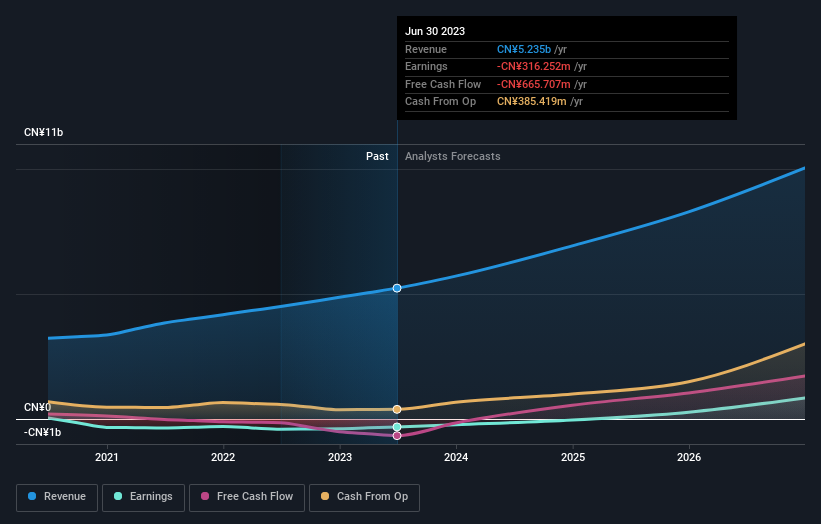Screen dimensions: 821x524
Task: Click the Past section label
Action: point(377,156)
